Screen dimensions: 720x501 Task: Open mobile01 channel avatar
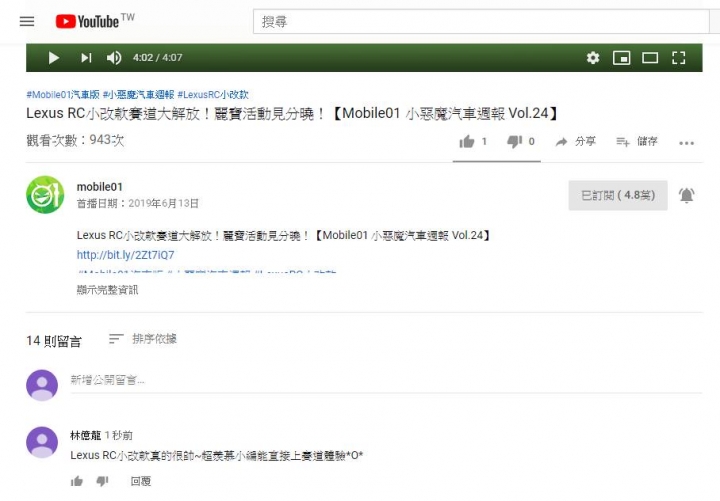point(45,195)
